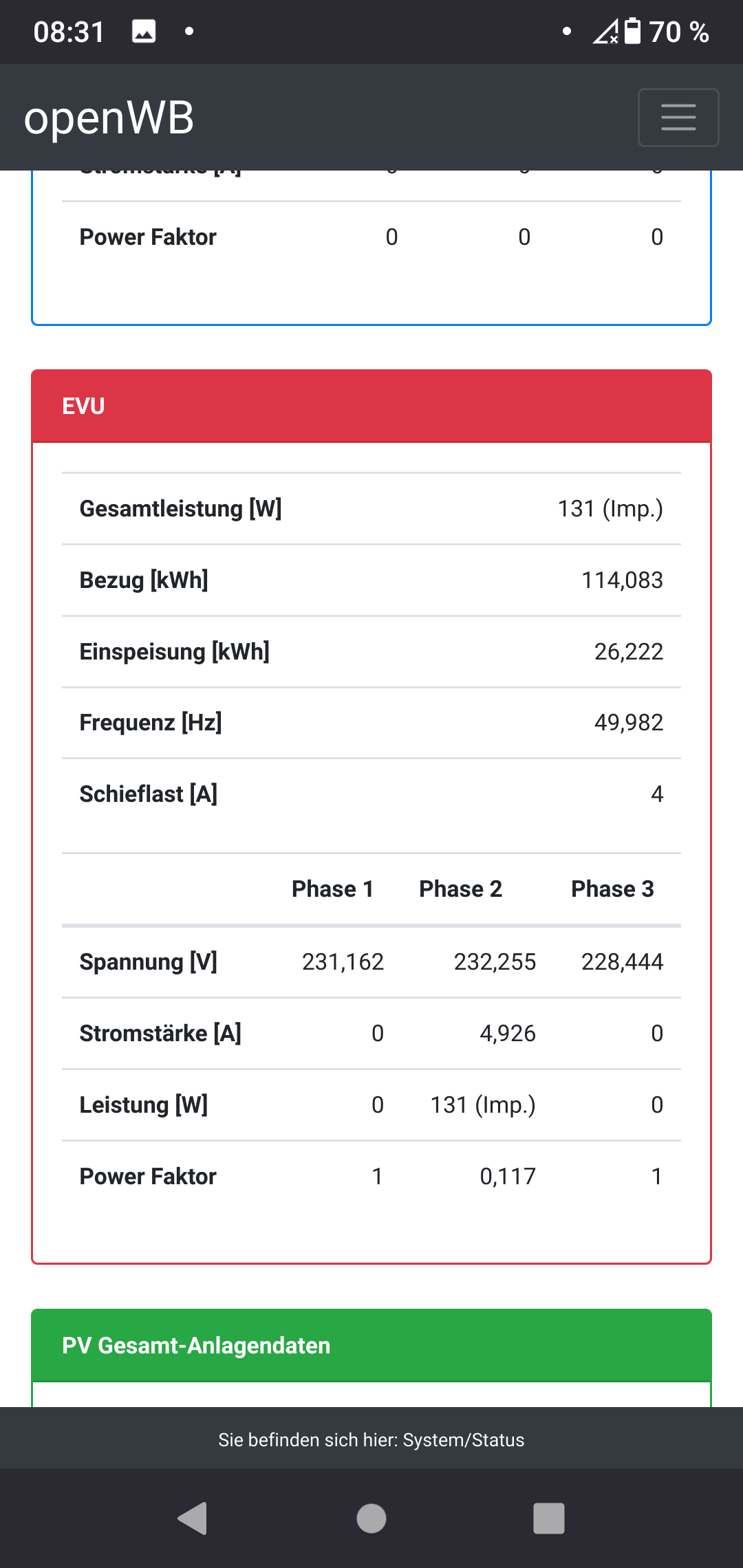
Task: Click the System/Status location footer text
Action: click(x=371, y=1440)
